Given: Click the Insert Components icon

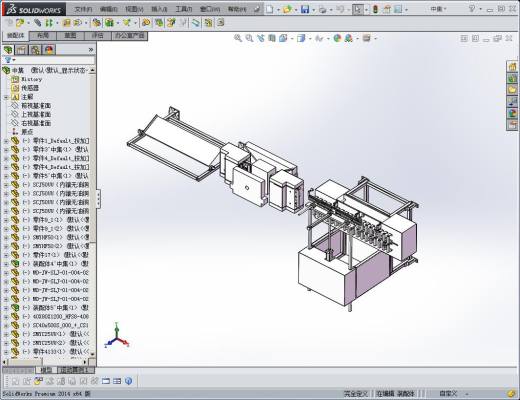Looking at the screenshot, I should coord(20,23).
